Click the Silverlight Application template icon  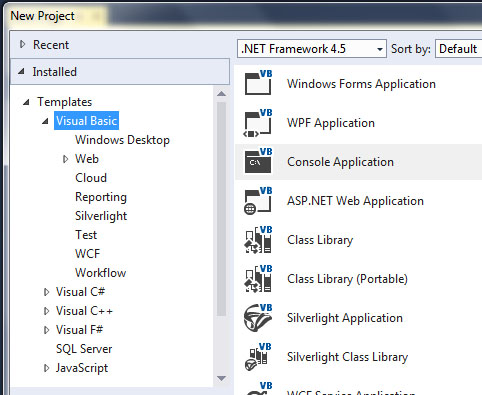pyautogui.click(x=258, y=318)
